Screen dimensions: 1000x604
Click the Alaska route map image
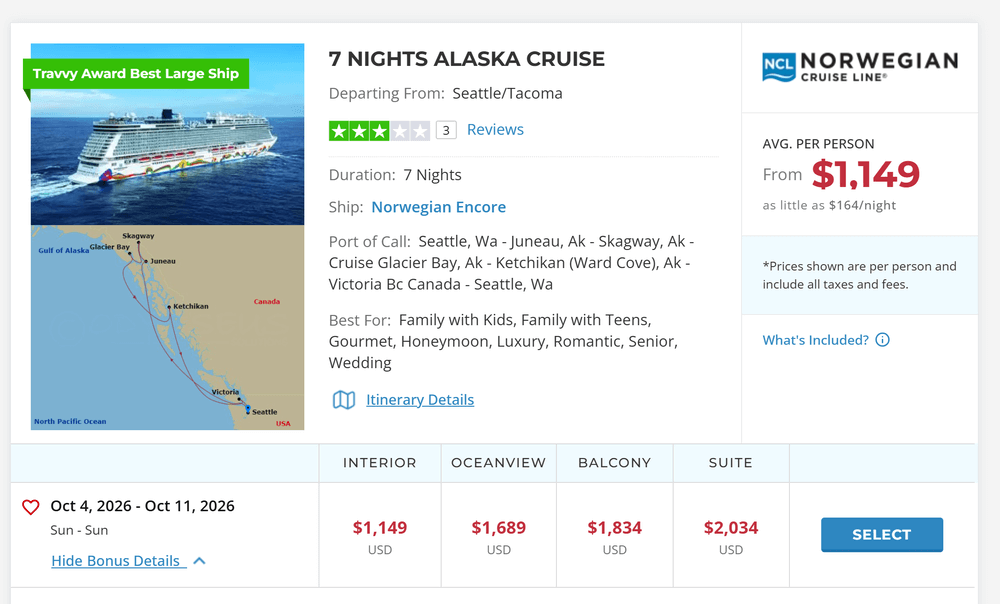click(x=168, y=327)
